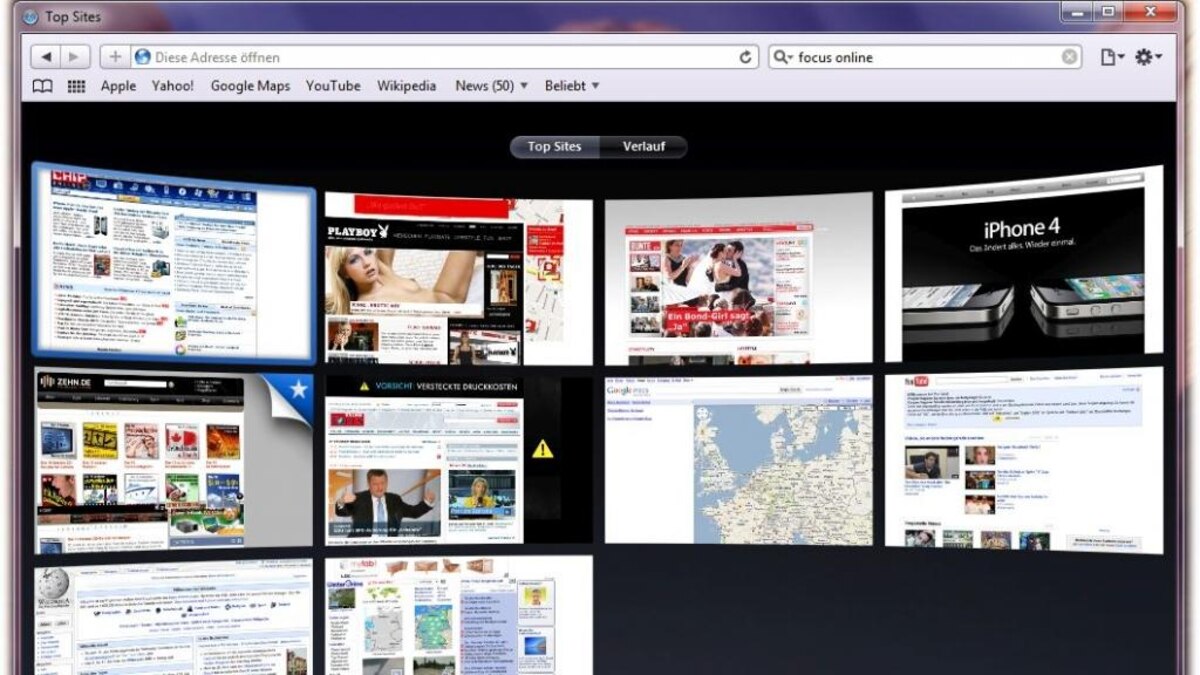1200x675 pixels.
Task: Open the Google Maps thumbnail
Action: (738, 460)
